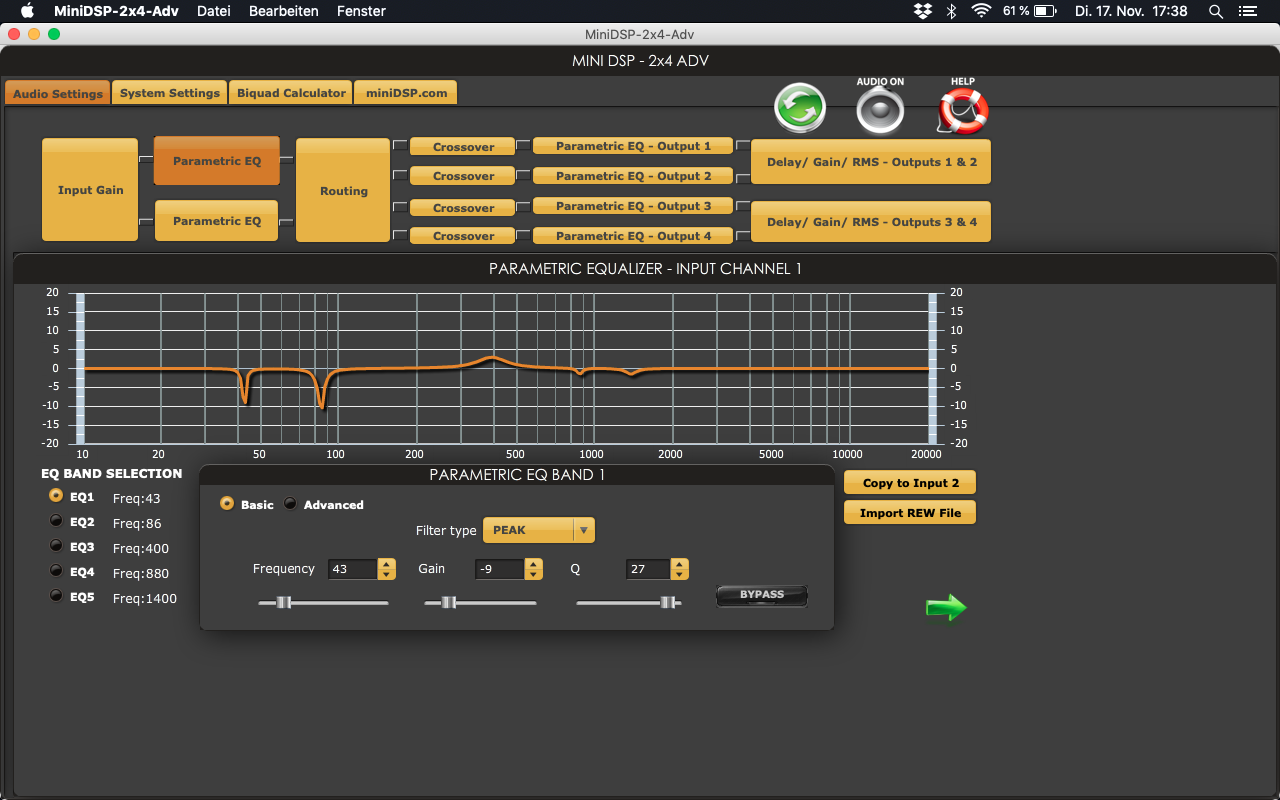Select EQ3 band radio button

(56, 546)
